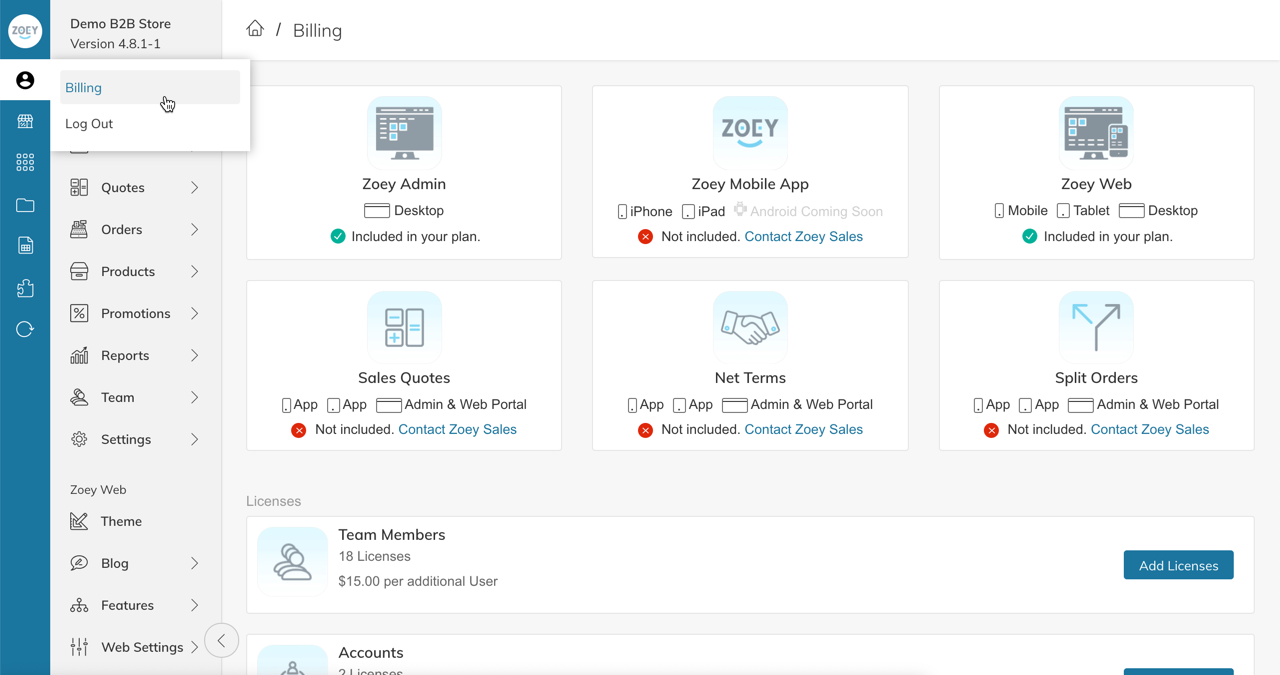Open the user account icon in the rail
Screen dimensions: 1280x675
tap(25, 80)
